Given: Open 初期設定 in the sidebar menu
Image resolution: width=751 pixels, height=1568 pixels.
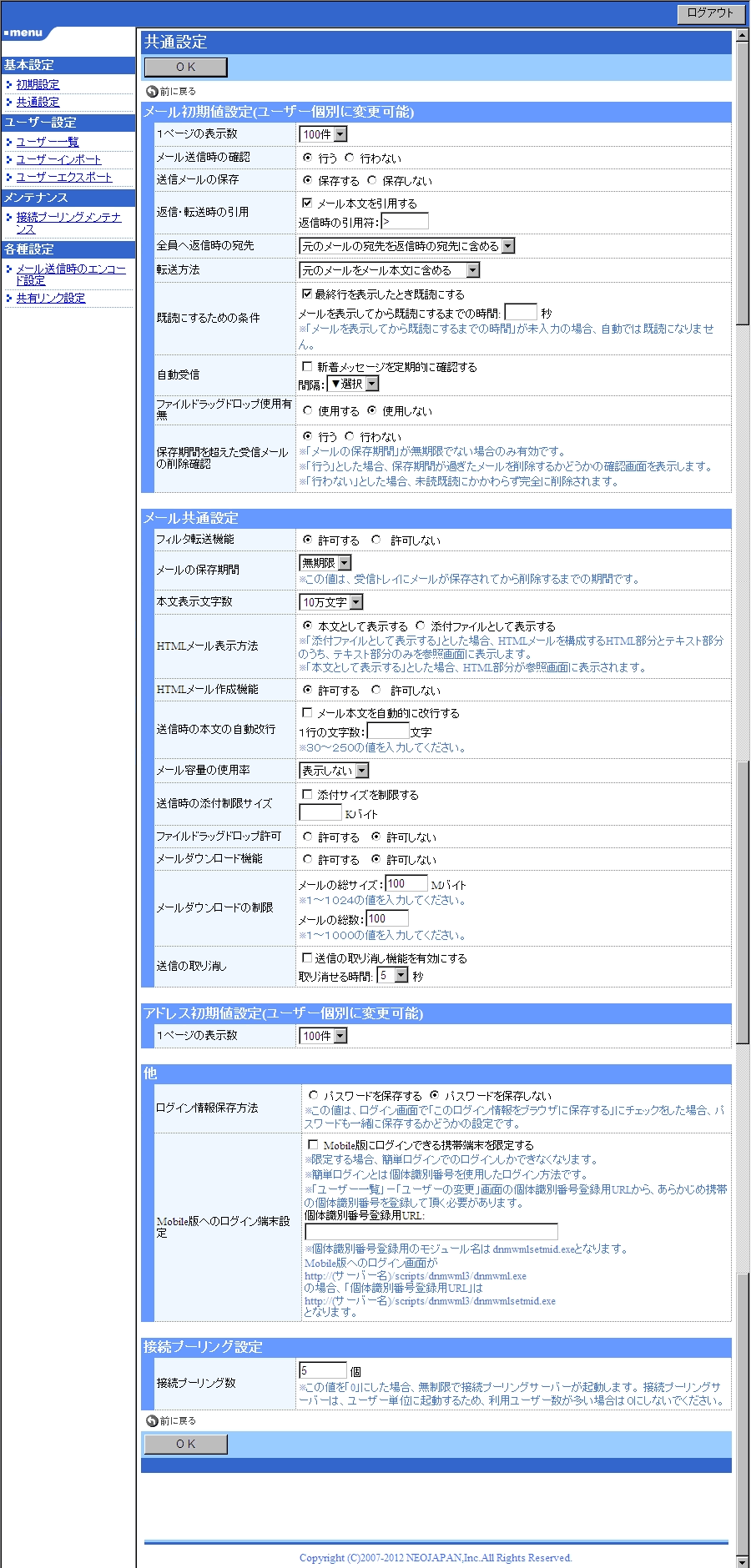Looking at the screenshot, I should coord(38,84).
